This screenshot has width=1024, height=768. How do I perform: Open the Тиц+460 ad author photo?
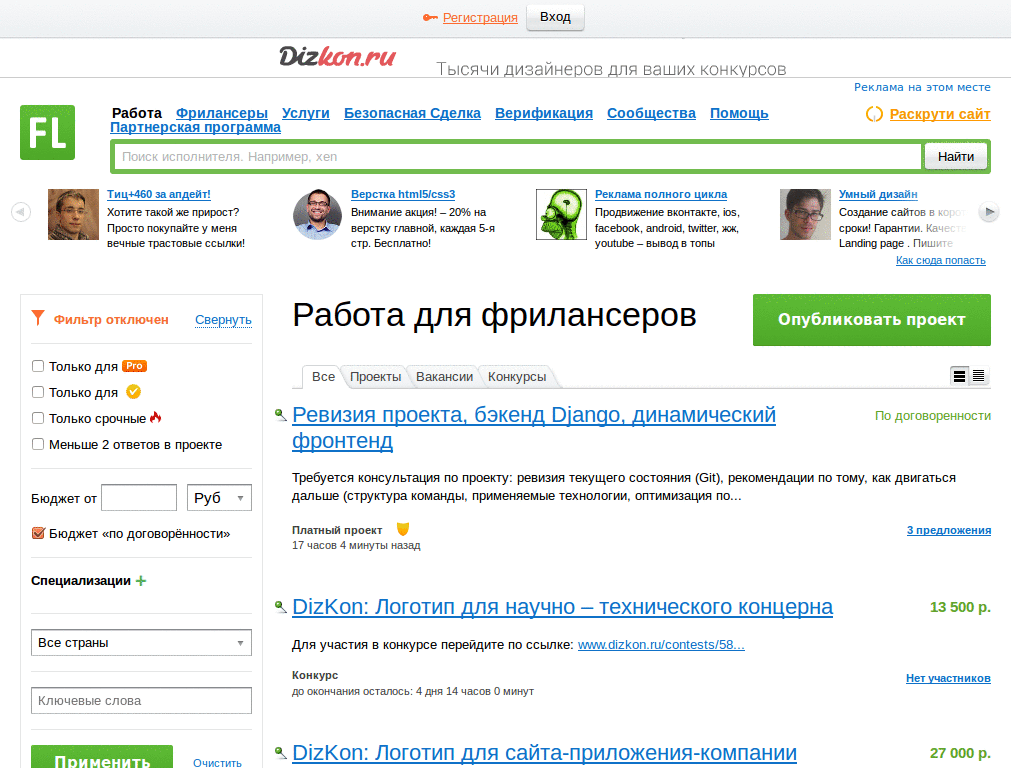point(73,215)
